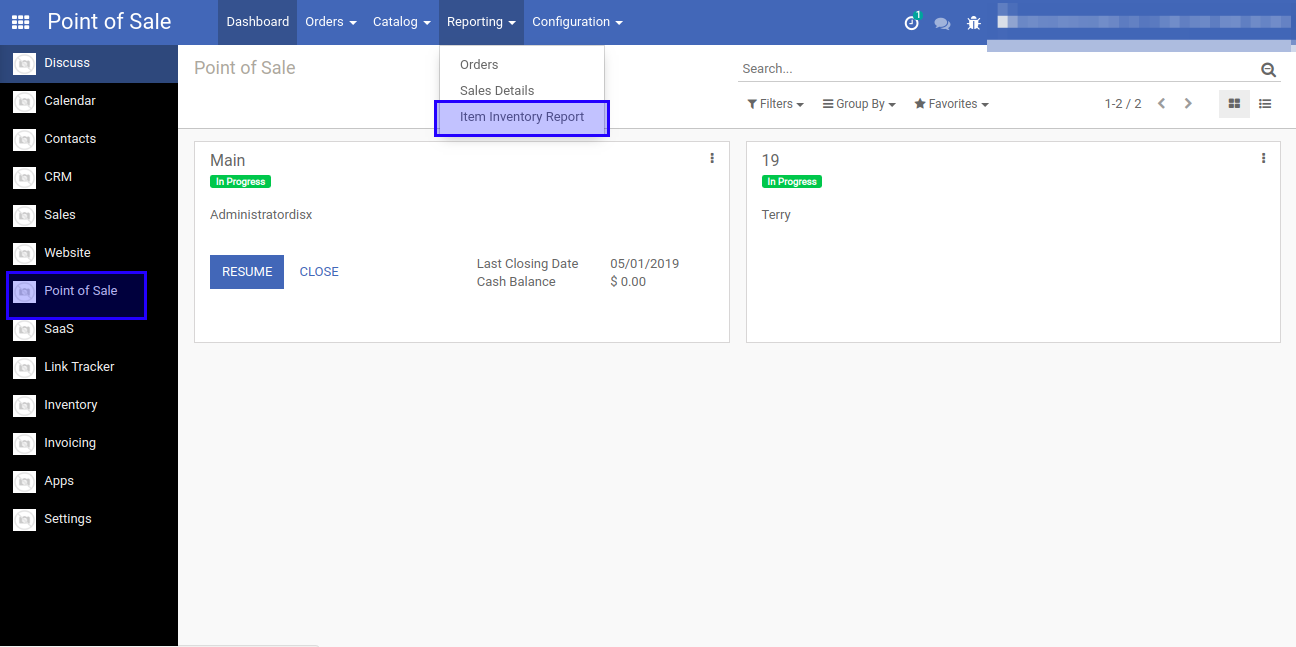The height and width of the screenshot is (647, 1296).
Task: Open the apps grid menu icon
Action: tap(20, 22)
